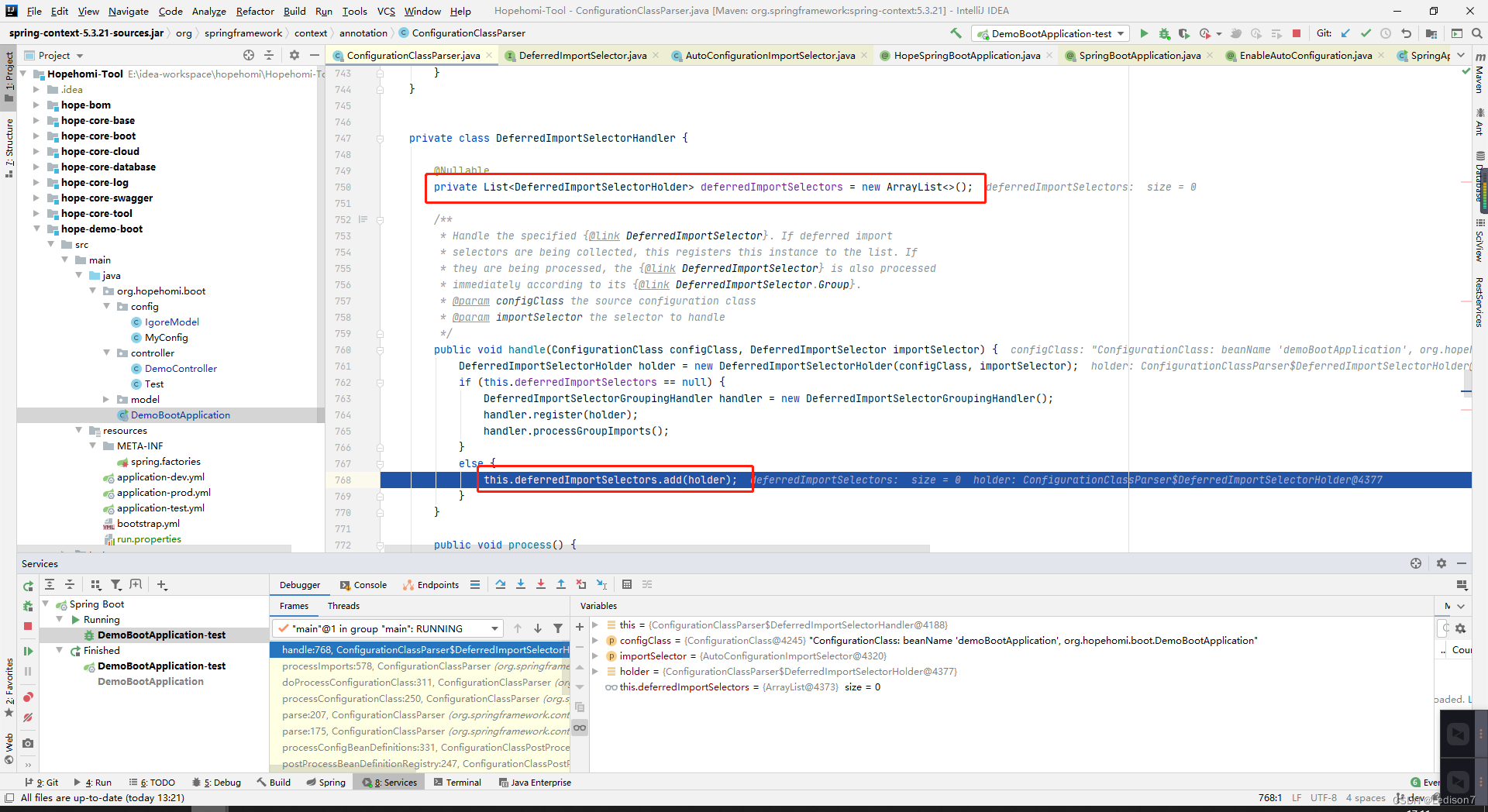The height and width of the screenshot is (812, 1488).
Task: Open the Spring tool window button
Action: point(326,783)
